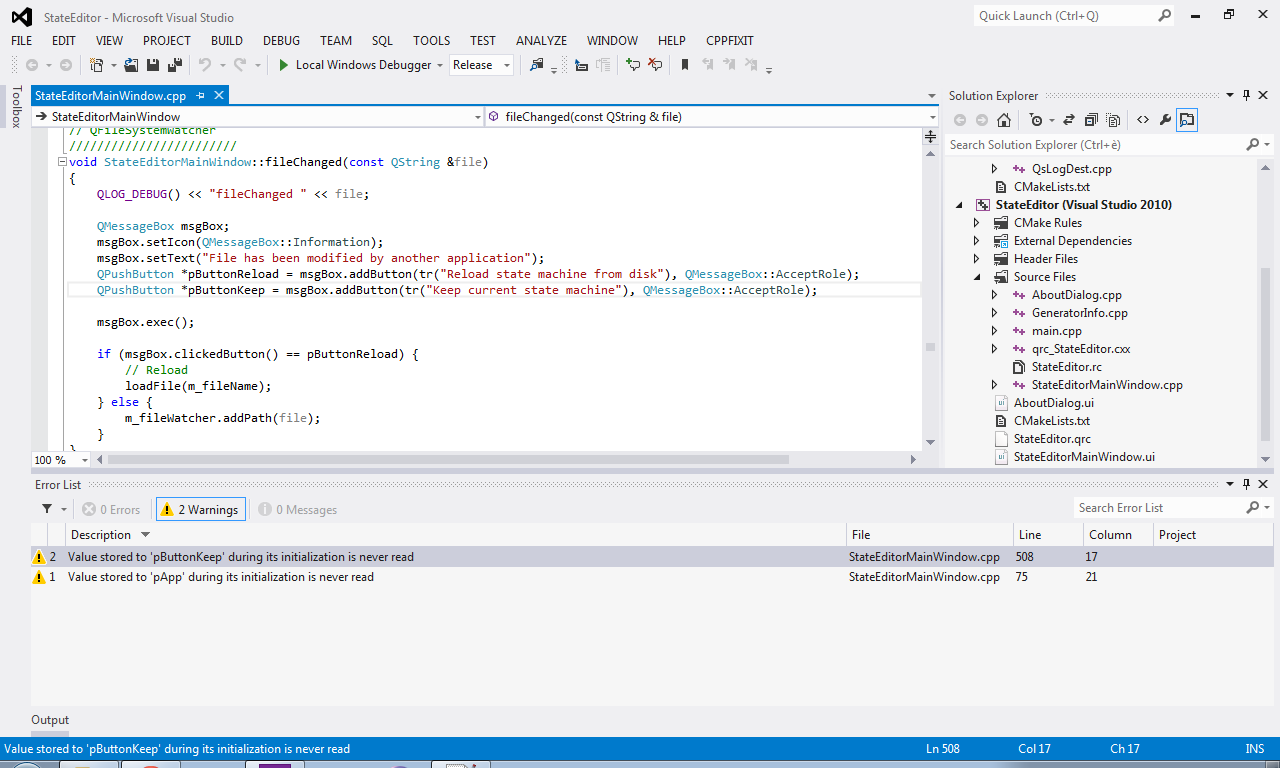This screenshot has width=1280, height=768.
Task: Open Properties via the wrench icon
Action: [1165, 120]
